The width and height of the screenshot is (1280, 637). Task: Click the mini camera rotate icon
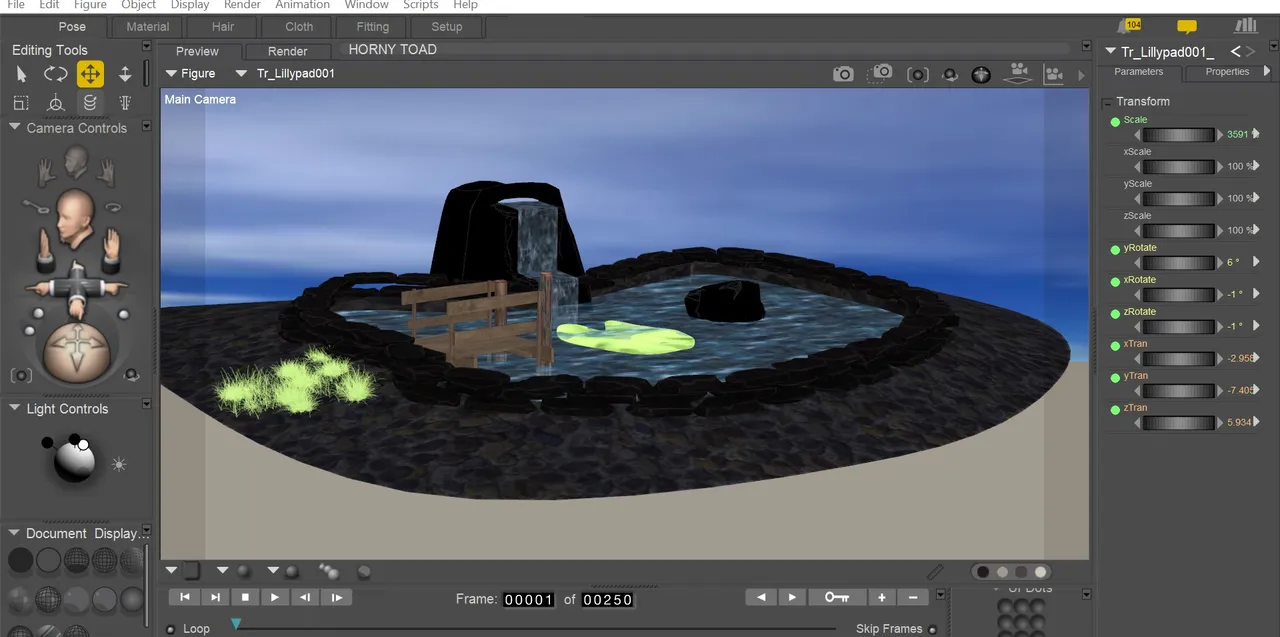coord(950,74)
